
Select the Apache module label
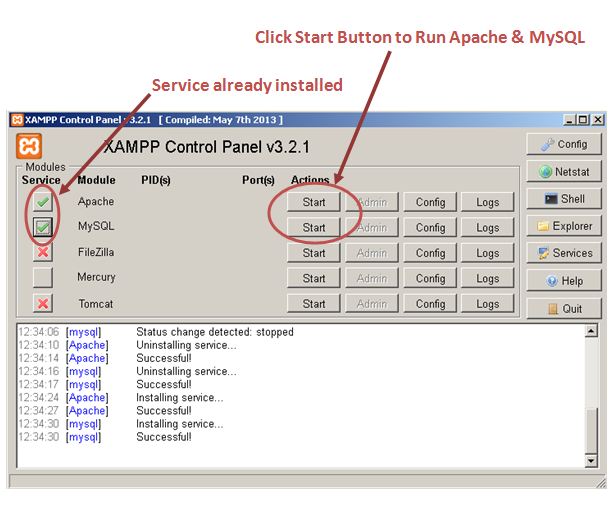pos(96,202)
